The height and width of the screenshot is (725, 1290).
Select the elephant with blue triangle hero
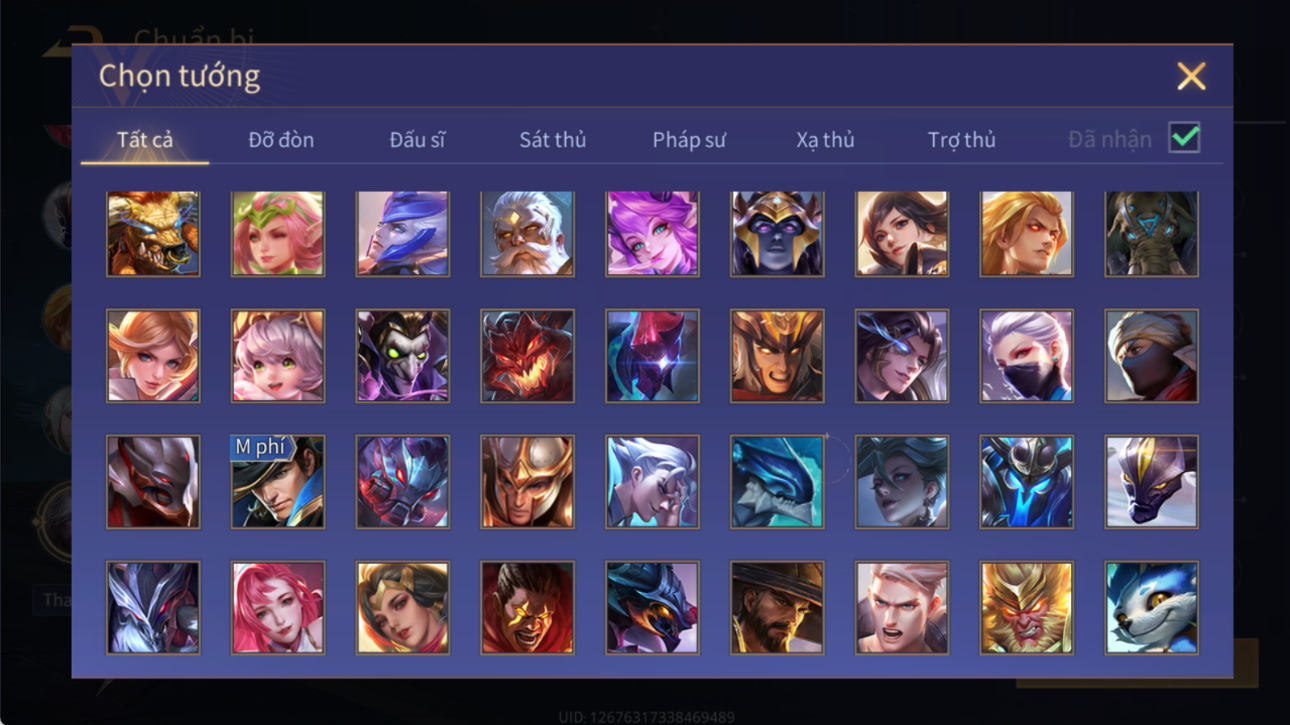tap(1151, 233)
